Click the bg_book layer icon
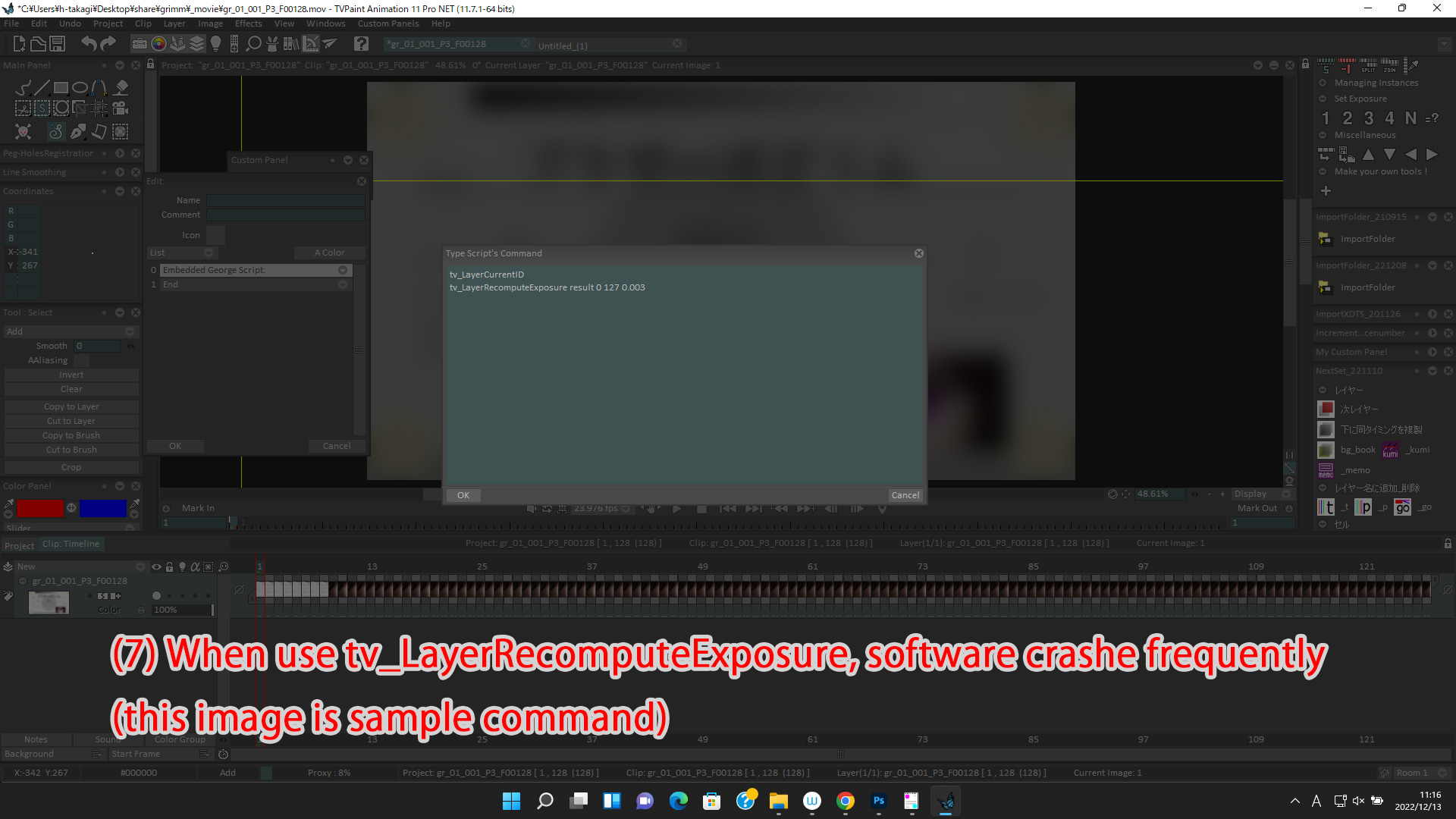 [x=1326, y=450]
